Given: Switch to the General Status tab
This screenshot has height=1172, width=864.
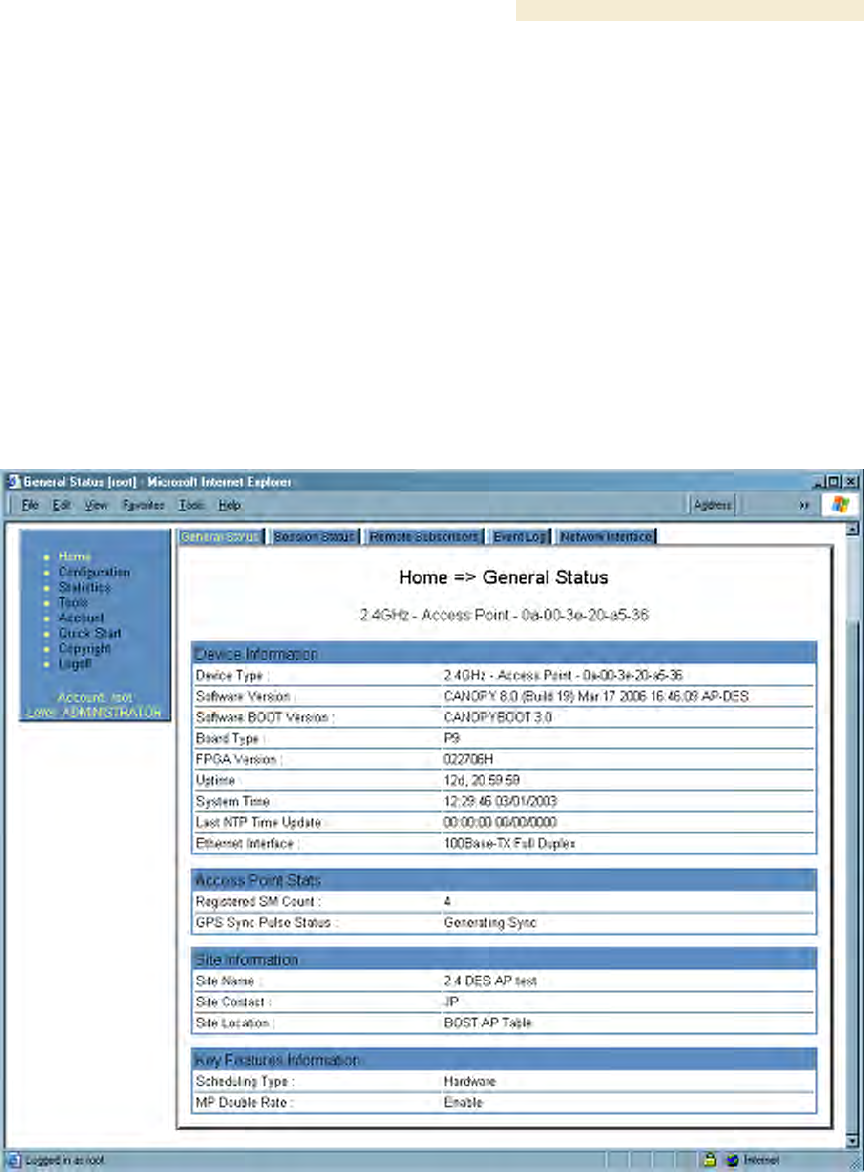Looking at the screenshot, I should click(x=220, y=537).
